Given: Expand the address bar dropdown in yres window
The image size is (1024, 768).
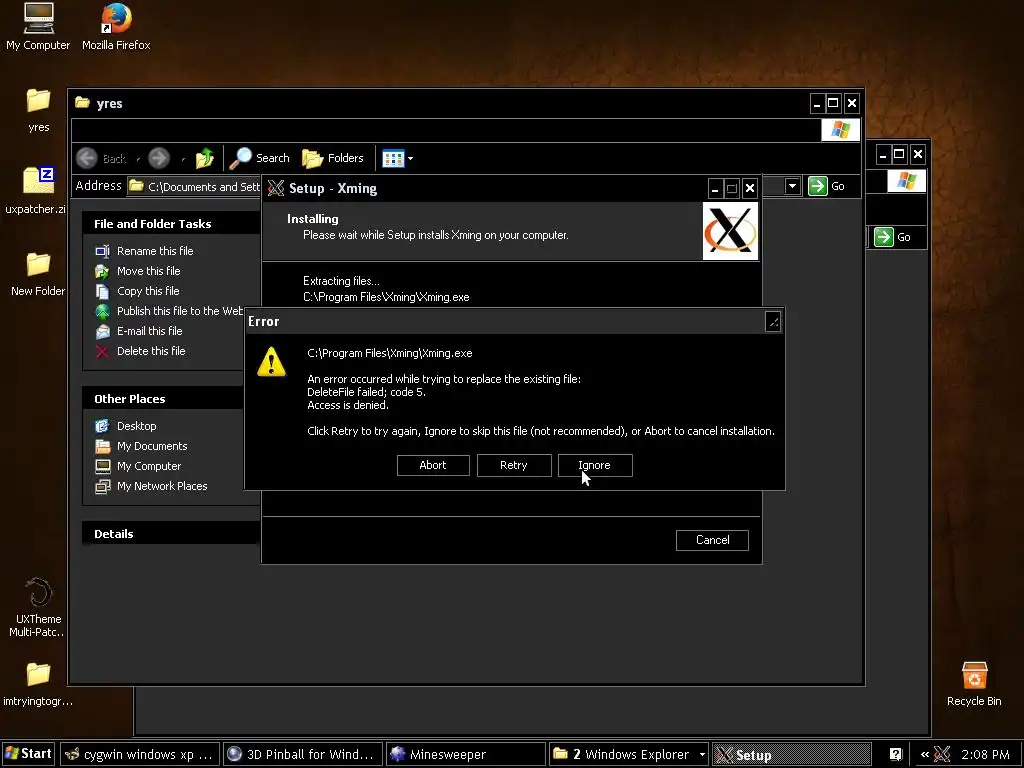Looking at the screenshot, I should (x=792, y=186).
